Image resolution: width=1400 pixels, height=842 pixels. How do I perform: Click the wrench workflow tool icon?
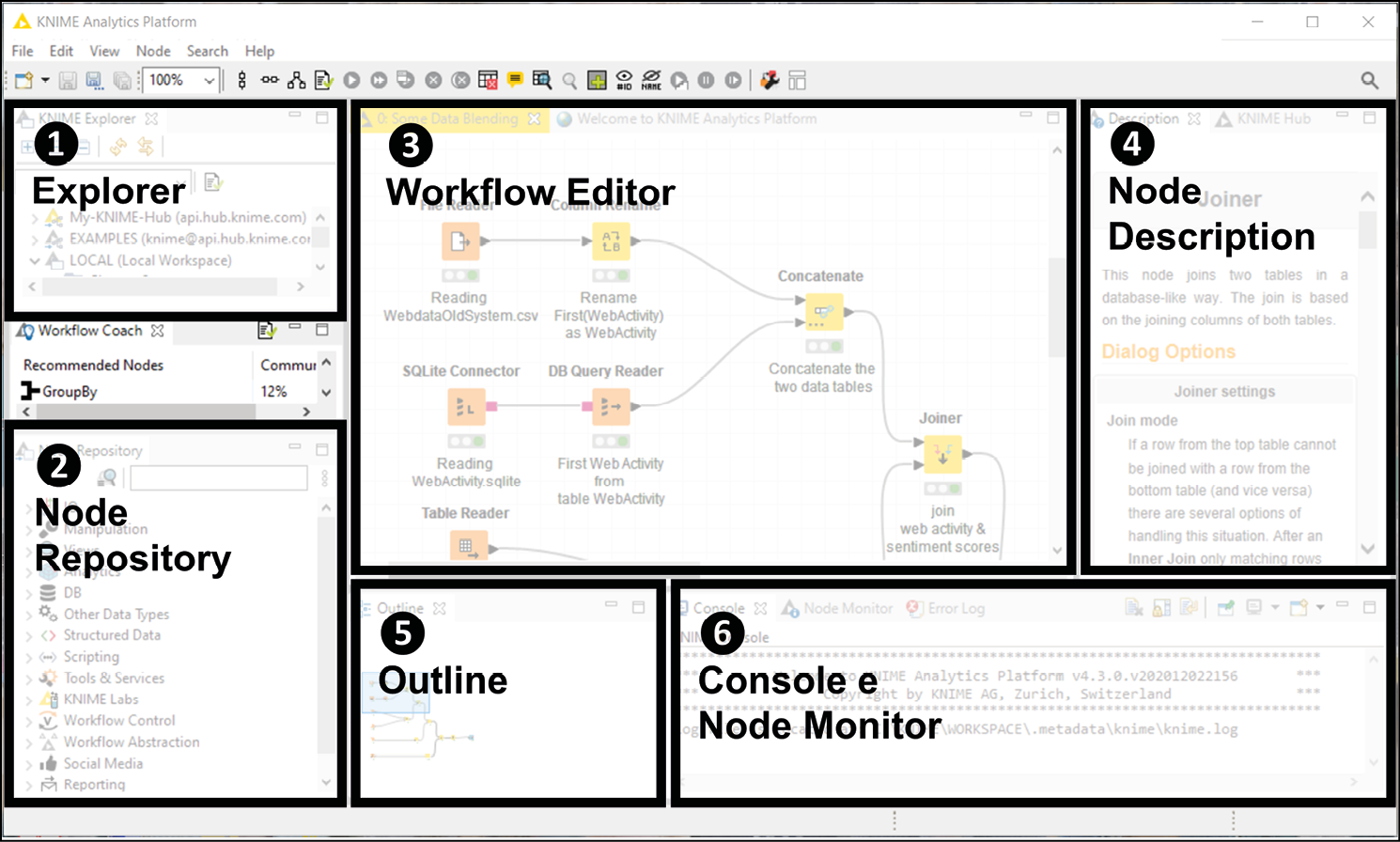(x=770, y=81)
